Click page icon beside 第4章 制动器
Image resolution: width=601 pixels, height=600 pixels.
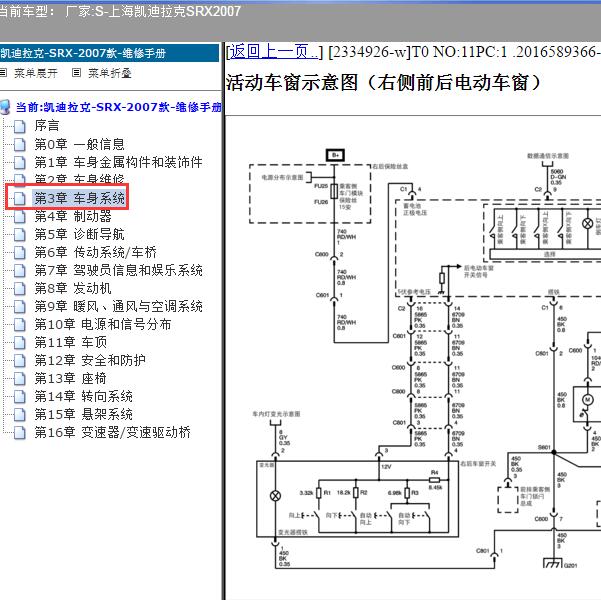point(20,216)
